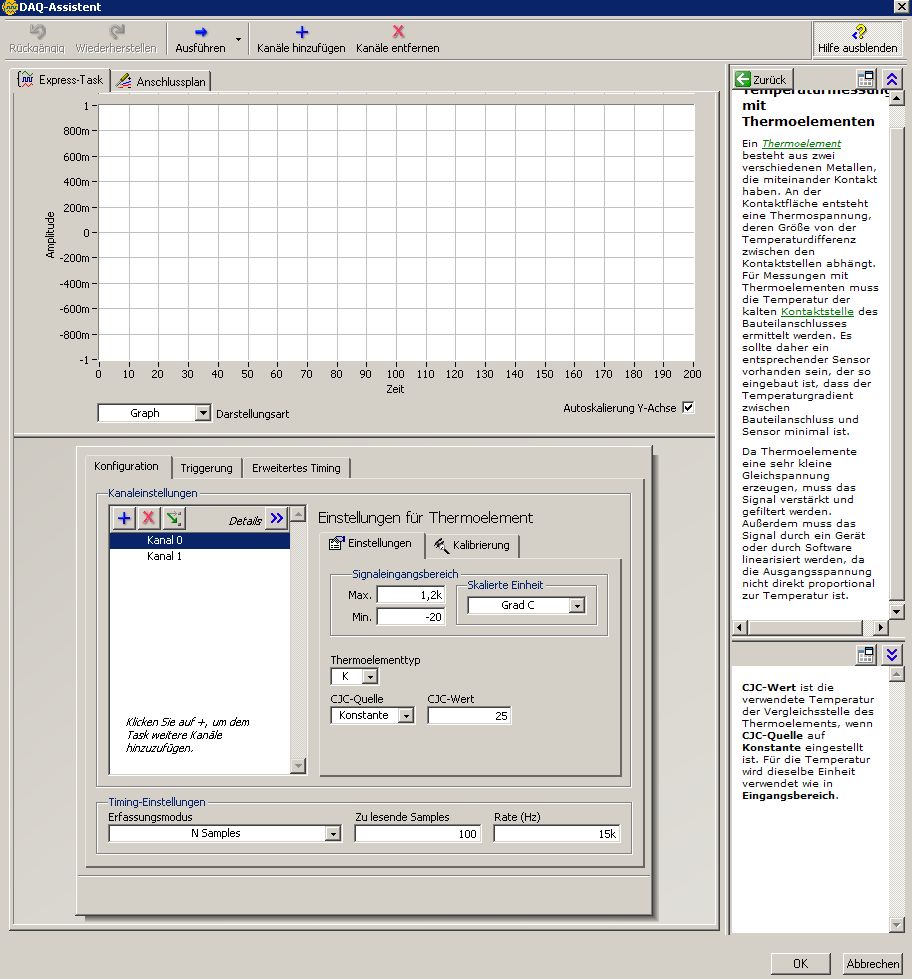
Task: Open the Erweitertes Timing tab
Action: (x=297, y=468)
